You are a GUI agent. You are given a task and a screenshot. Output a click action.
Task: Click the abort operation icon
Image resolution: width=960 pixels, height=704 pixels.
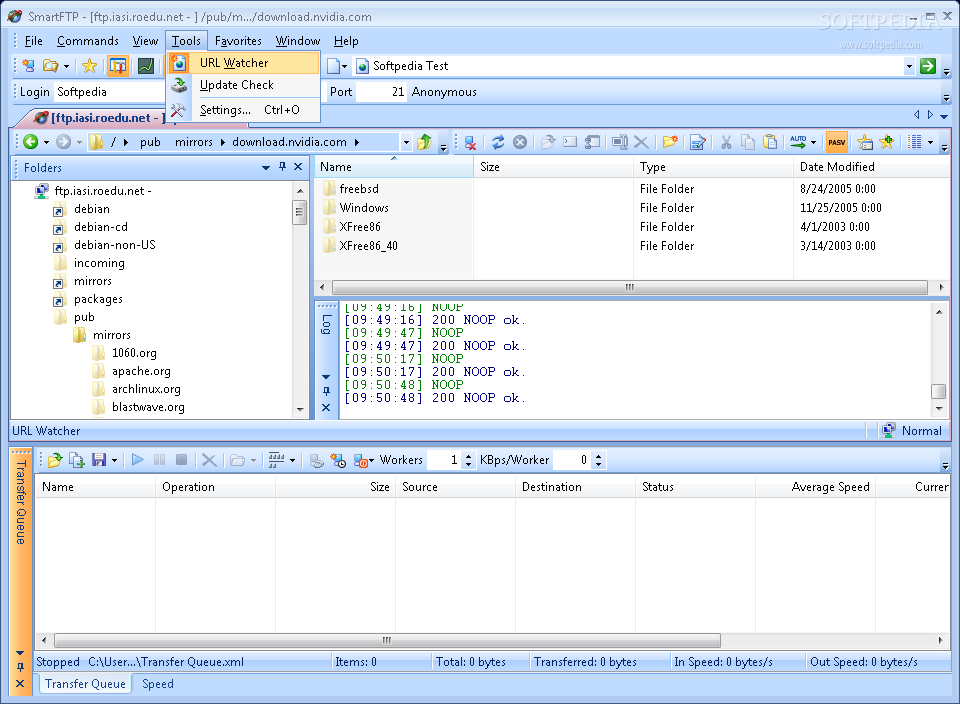coord(520,142)
